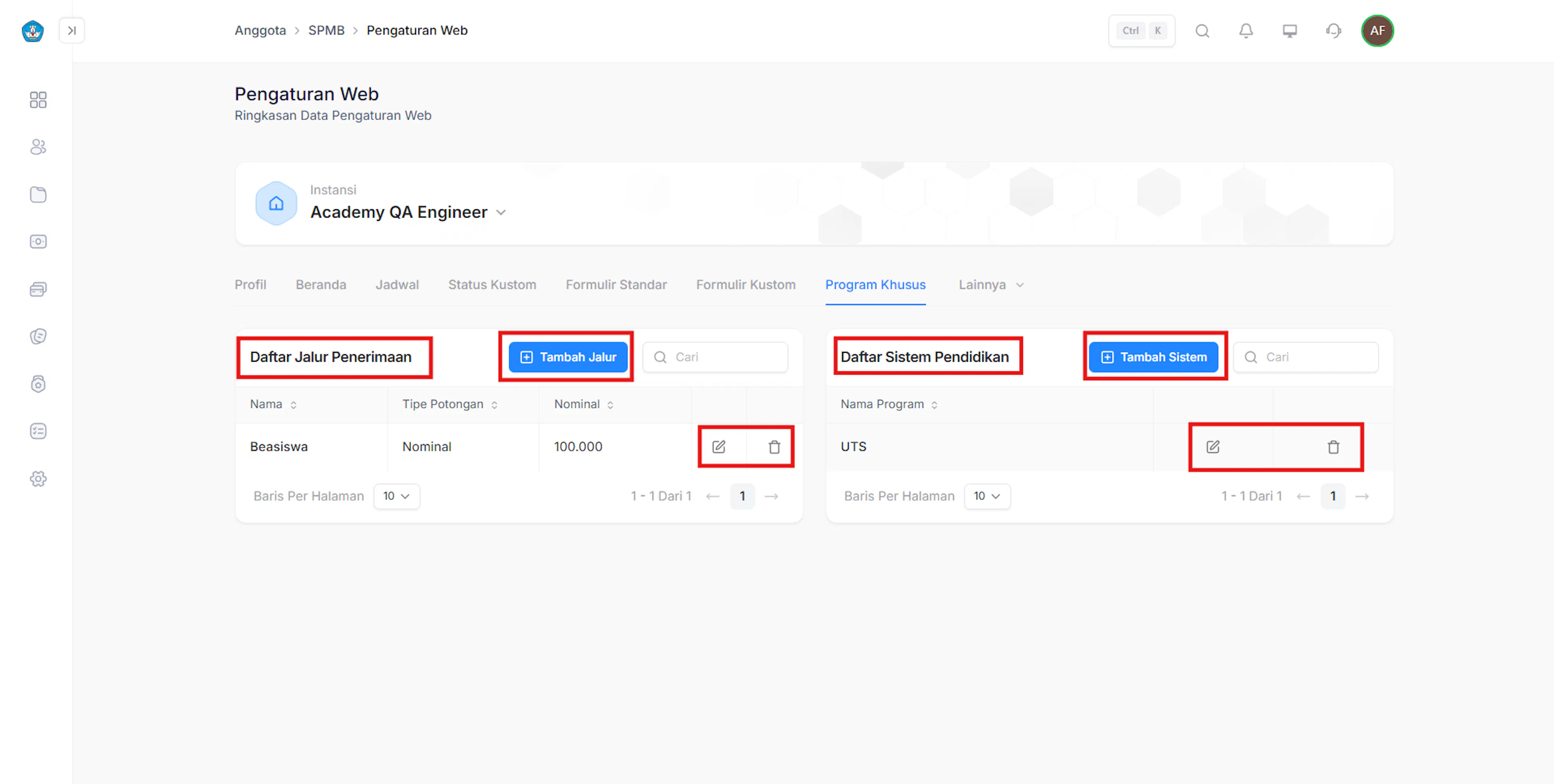Click the Tambah Sistem button
Viewport: 1554px width, 784px height.
pyautogui.click(x=1153, y=357)
